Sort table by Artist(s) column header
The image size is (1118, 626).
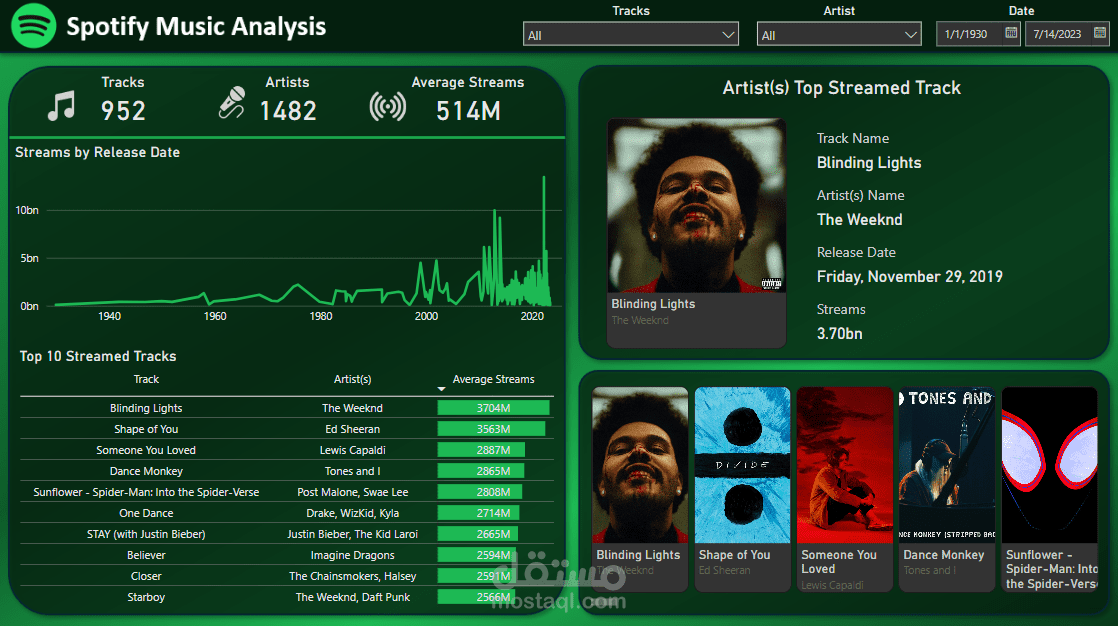coord(352,379)
